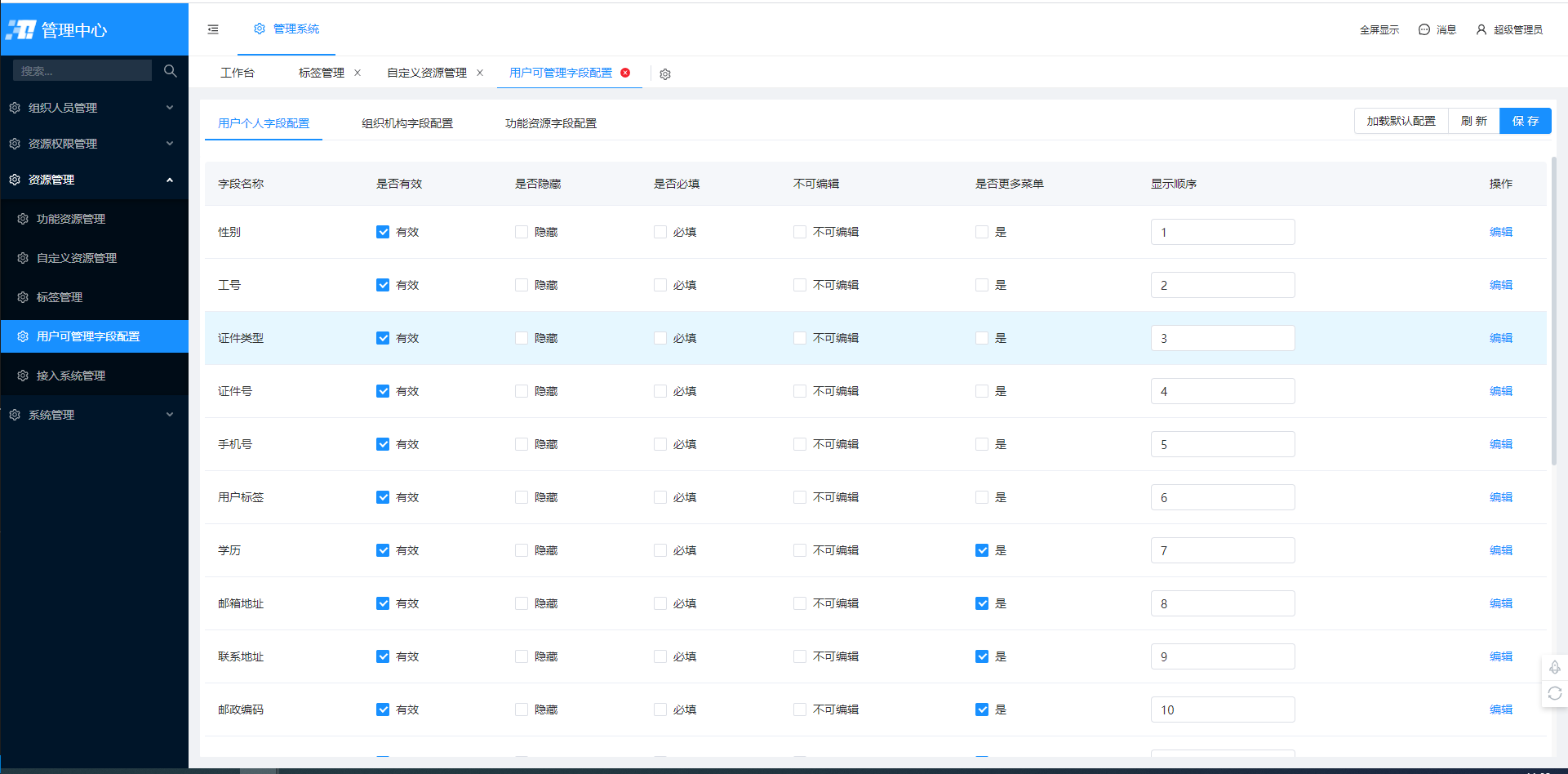This screenshot has height=774, width=1568.
Task: Uncheck 是 more-menu box for 学历 row
Action: (982, 550)
